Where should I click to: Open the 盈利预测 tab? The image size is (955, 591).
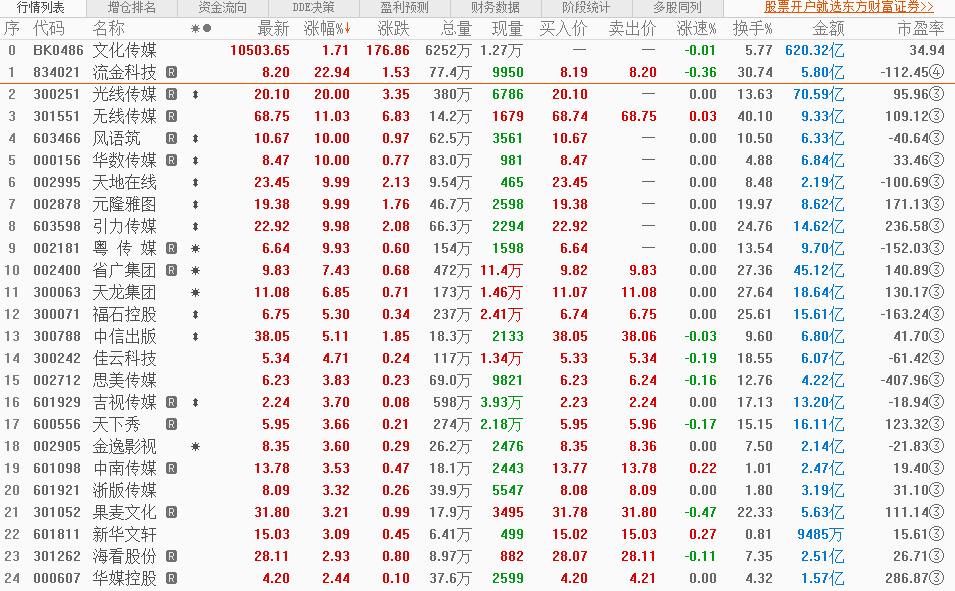click(404, 8)
